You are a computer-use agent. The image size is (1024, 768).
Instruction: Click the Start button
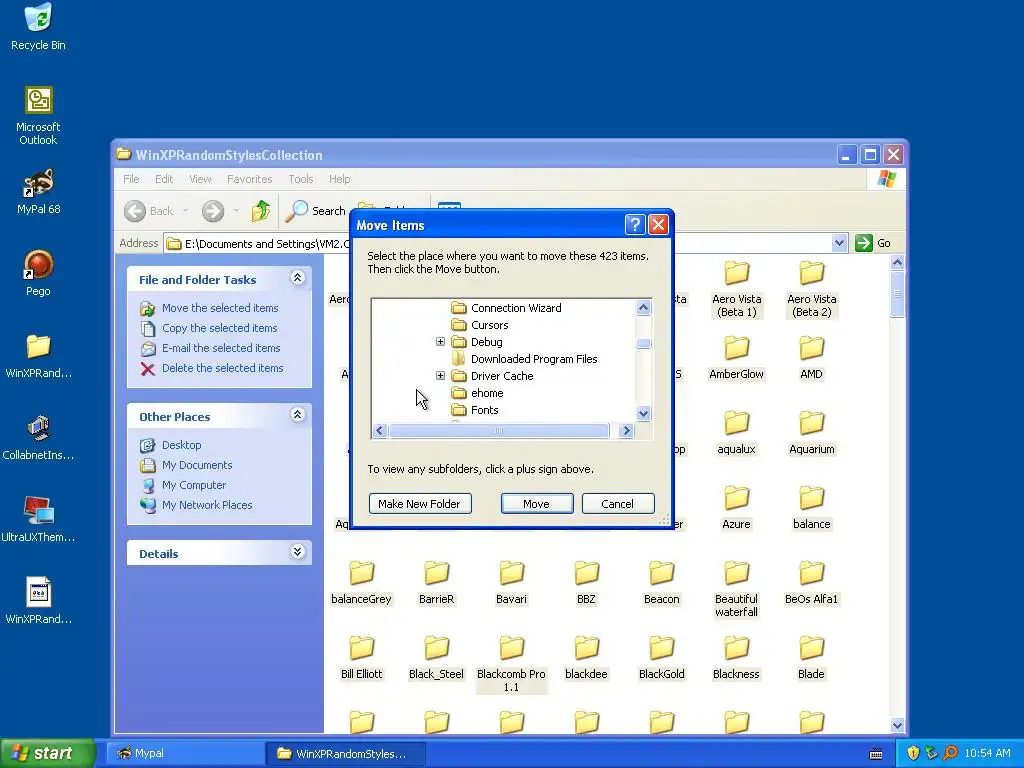48,754
